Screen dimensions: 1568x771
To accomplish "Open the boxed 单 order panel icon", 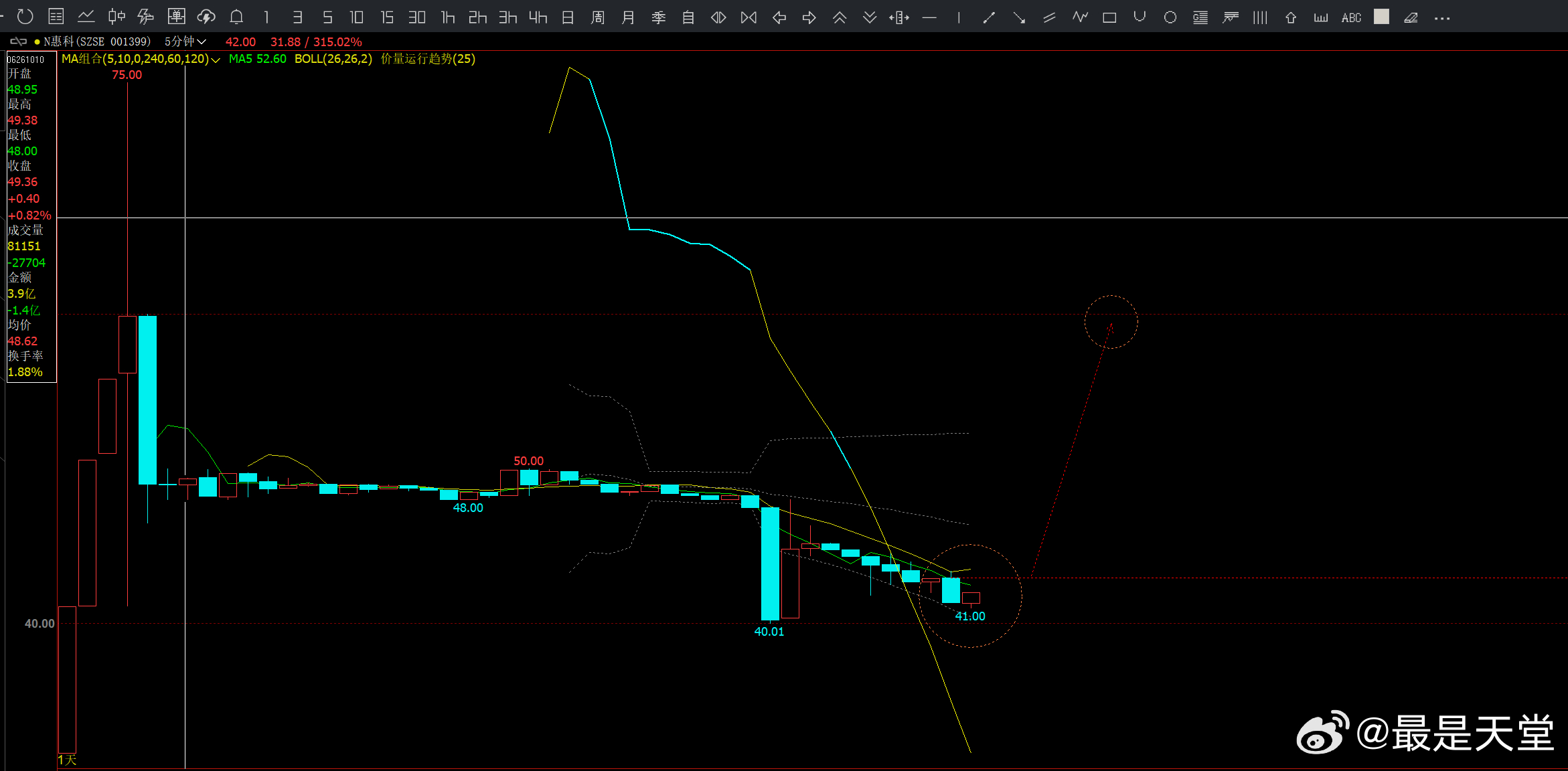I will tap(177, 17).
